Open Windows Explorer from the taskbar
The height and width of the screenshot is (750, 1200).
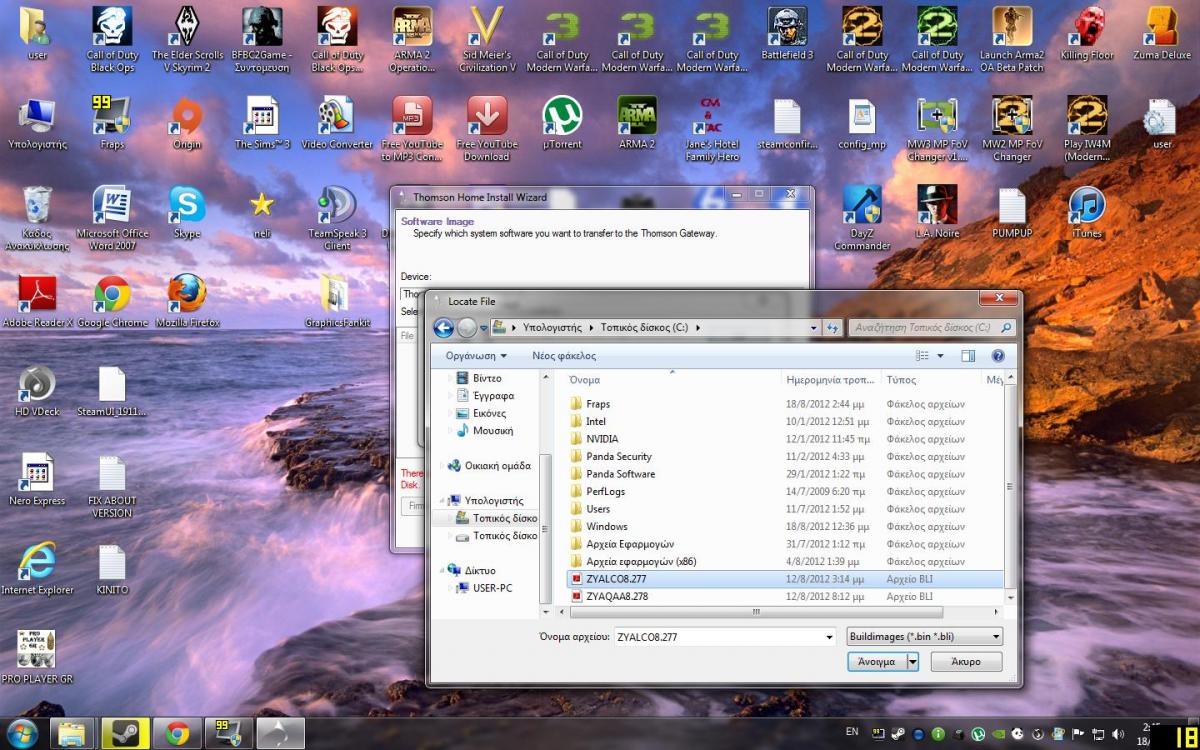pos(73,733)
